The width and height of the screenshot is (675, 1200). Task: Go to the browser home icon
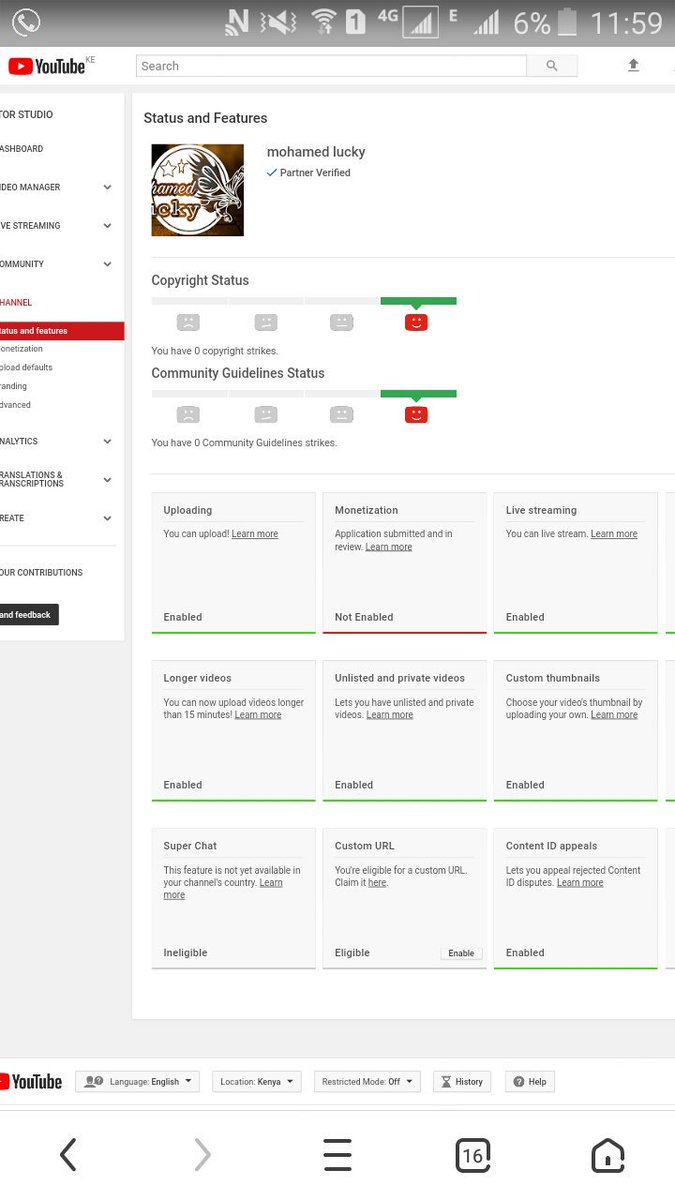coord(608,1155)
